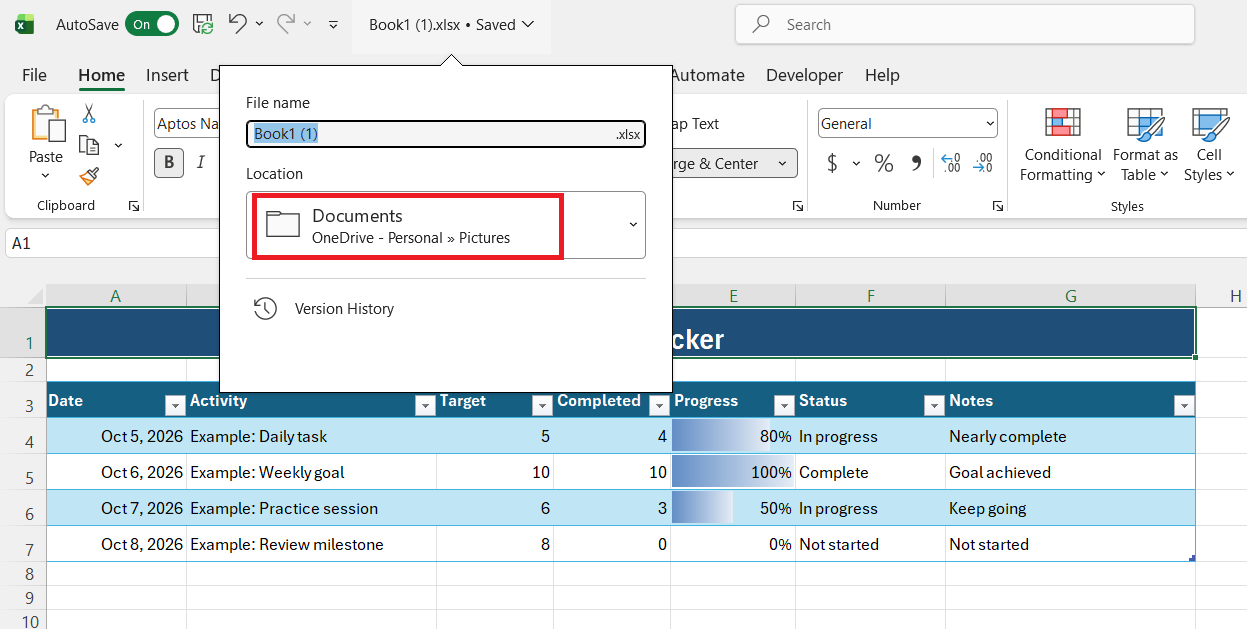The image size is (1247, 629).
Task: Switch to the Insert tab
Action: 167,75
